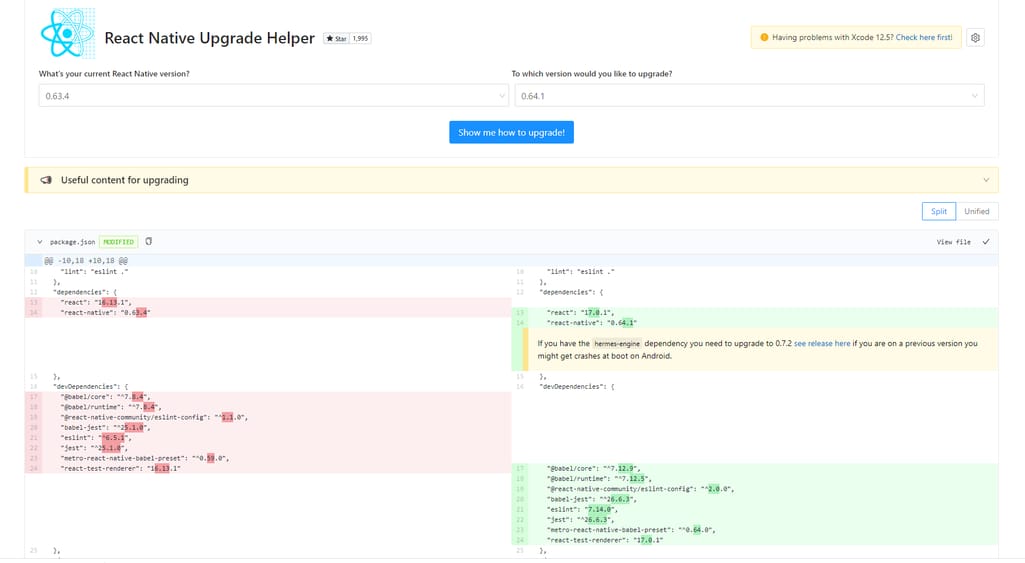Viewport: 1025px width, 563px height.
Task: Click the React Native Upgrade Helper title
Action: tap(209, 38)
